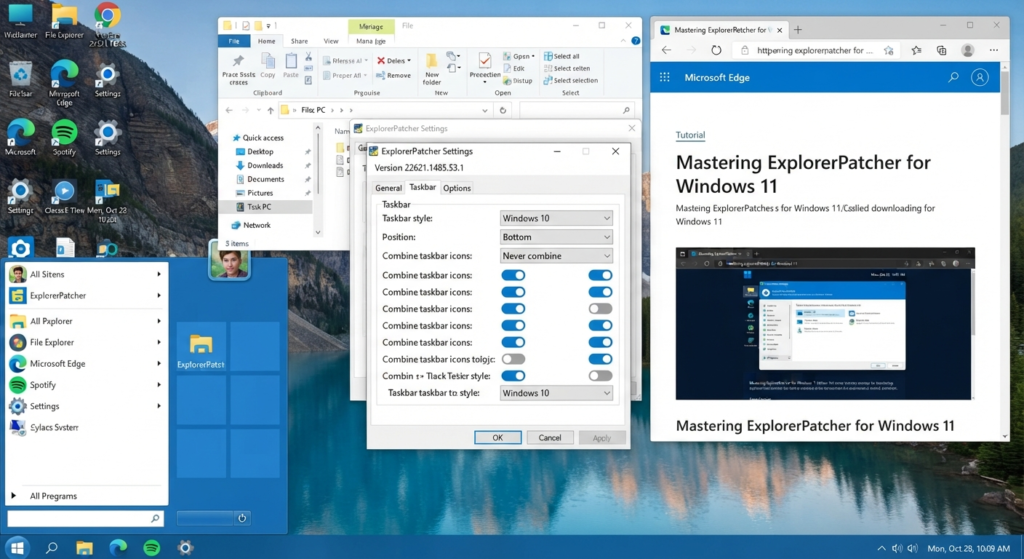
Task: Click the pin icon in File Explorer ribbon
Action: [x=238, y=61]
